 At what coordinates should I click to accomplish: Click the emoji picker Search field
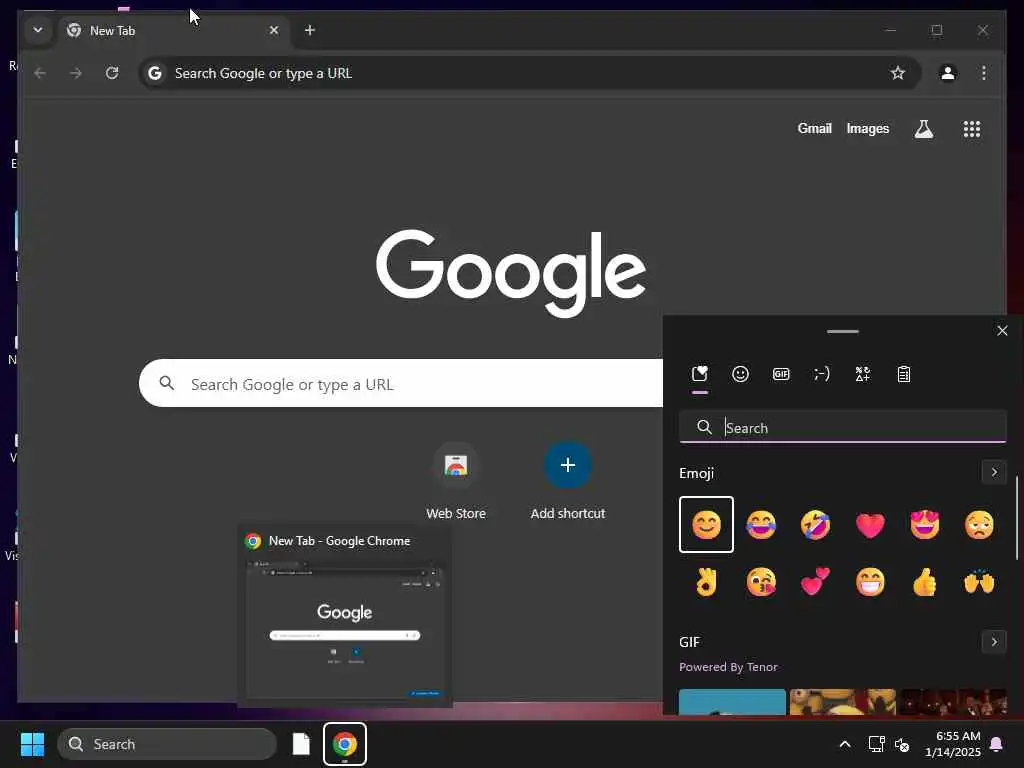(x=842, y=427)
